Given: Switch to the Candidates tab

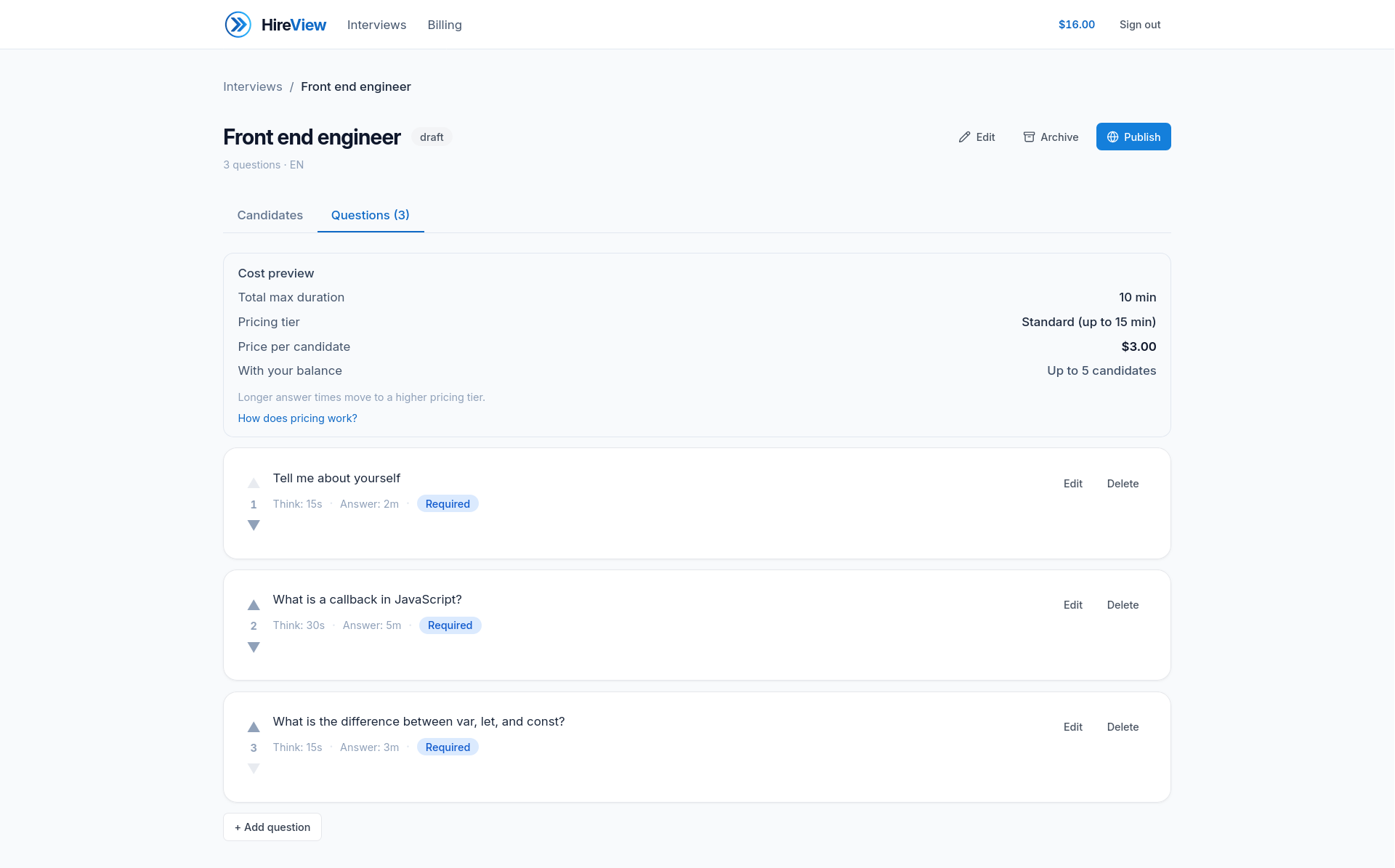Looking at the screenshot, I should [x=270, y=215].
